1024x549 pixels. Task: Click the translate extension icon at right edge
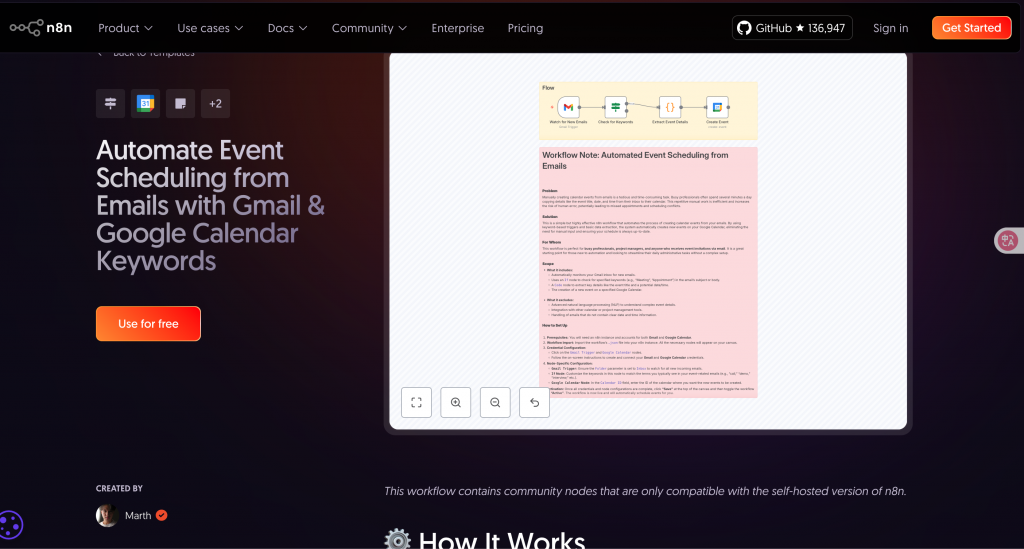click(1008, 240)
